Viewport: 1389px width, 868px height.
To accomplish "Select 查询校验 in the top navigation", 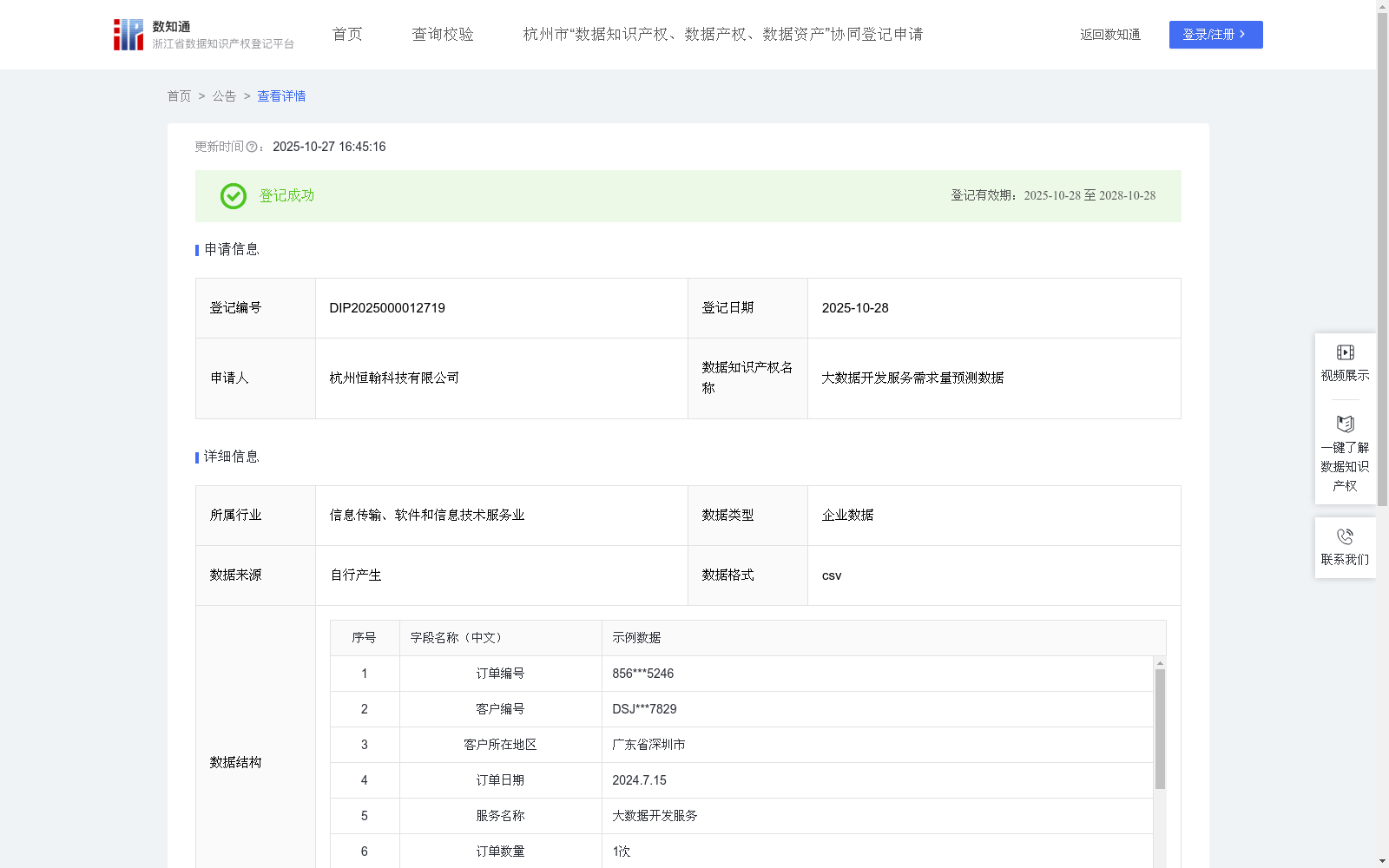I will 443,34.
